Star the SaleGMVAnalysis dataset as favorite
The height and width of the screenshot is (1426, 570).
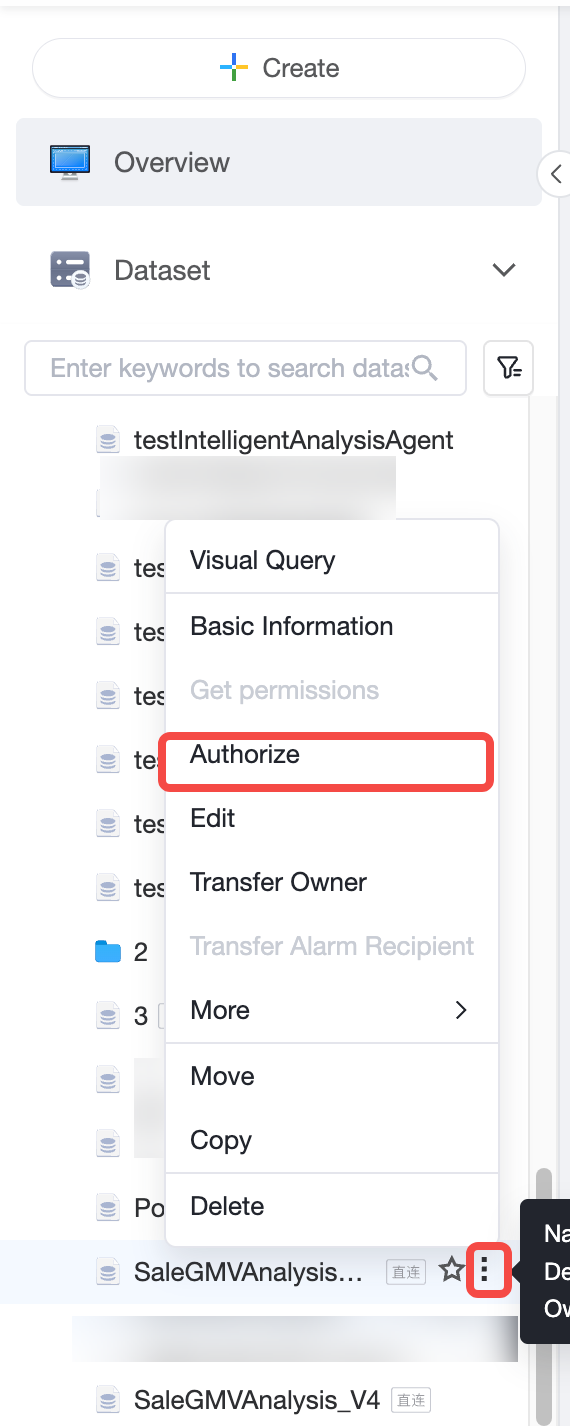coord(452,1271)
